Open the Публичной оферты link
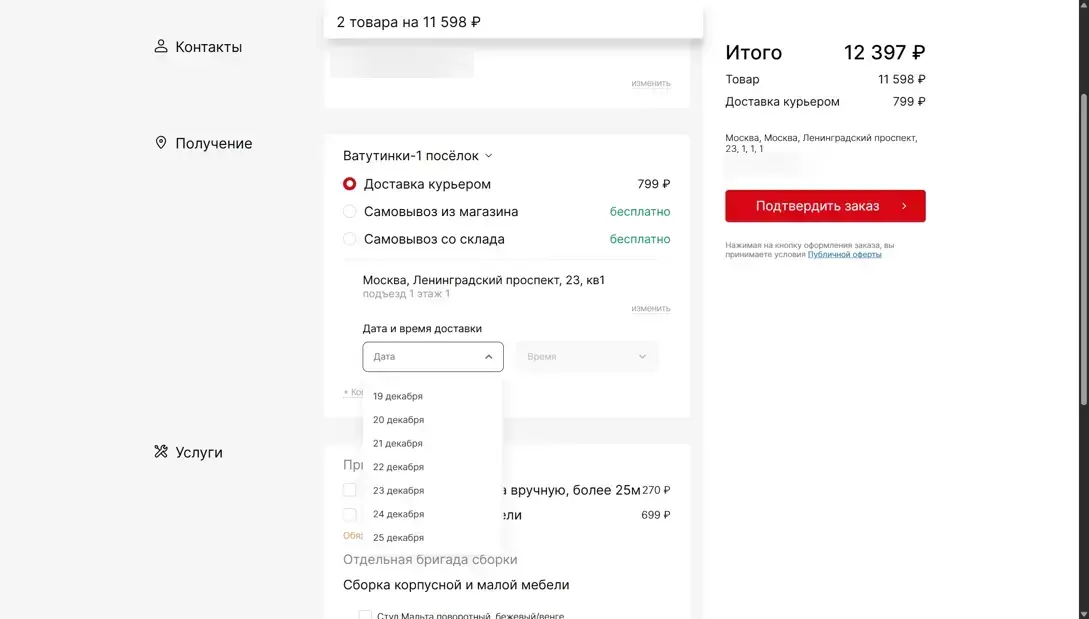1089x619 pixels. pyautogui.click(x=844, y=255)
